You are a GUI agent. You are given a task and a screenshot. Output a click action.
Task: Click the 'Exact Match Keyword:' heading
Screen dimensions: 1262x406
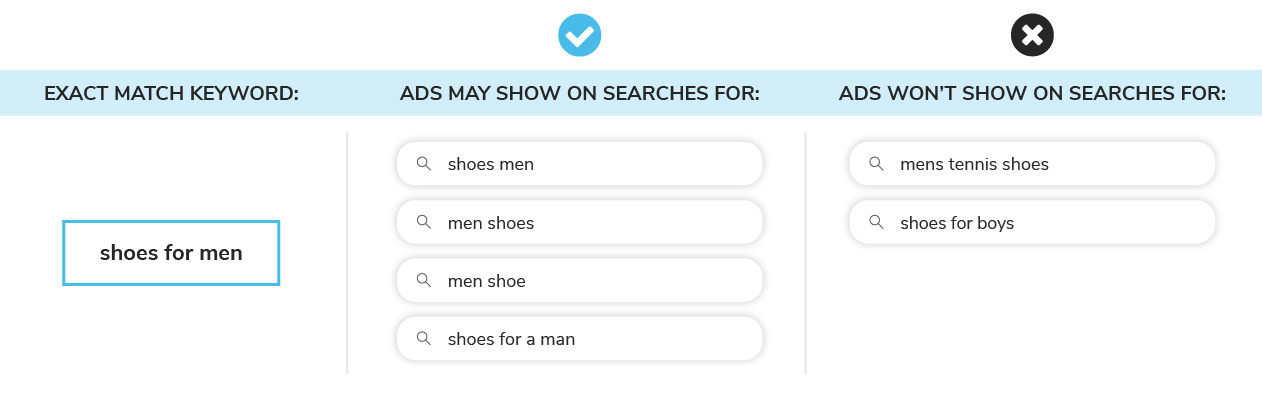171,94
